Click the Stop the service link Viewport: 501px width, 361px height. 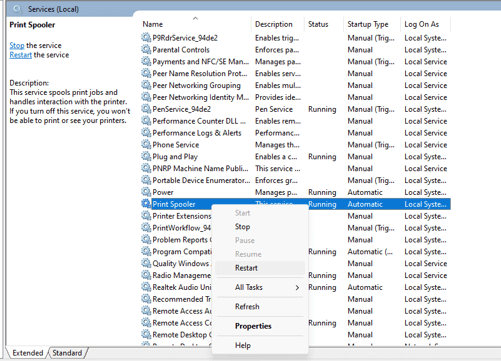(17, 45)
